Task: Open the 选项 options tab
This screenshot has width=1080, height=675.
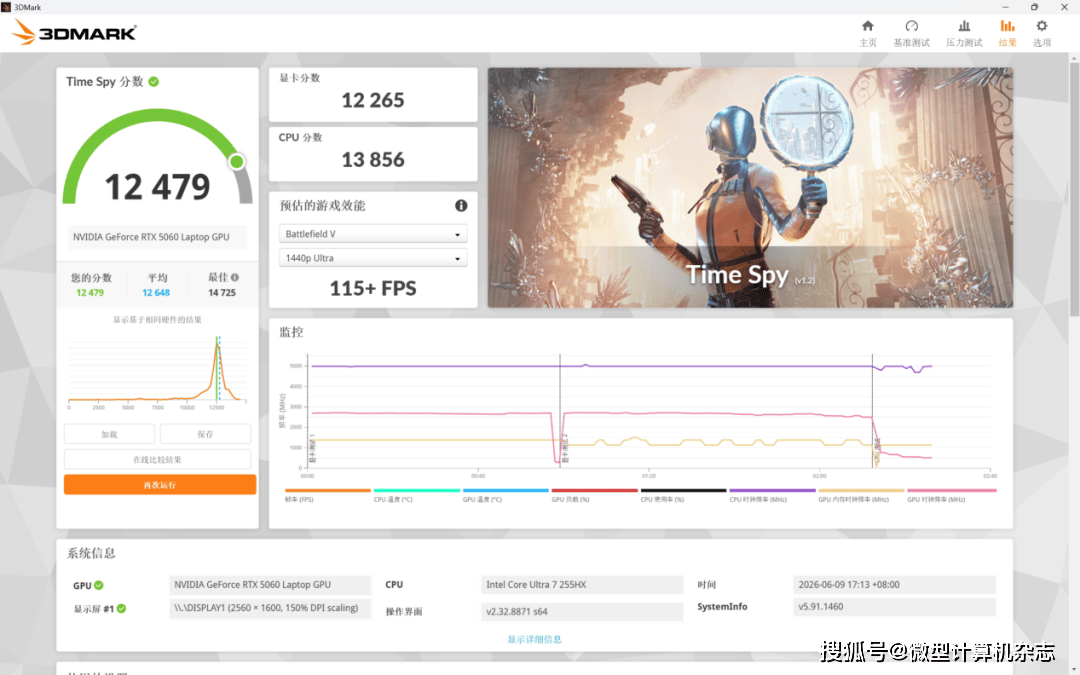Action: [1041, 33]
